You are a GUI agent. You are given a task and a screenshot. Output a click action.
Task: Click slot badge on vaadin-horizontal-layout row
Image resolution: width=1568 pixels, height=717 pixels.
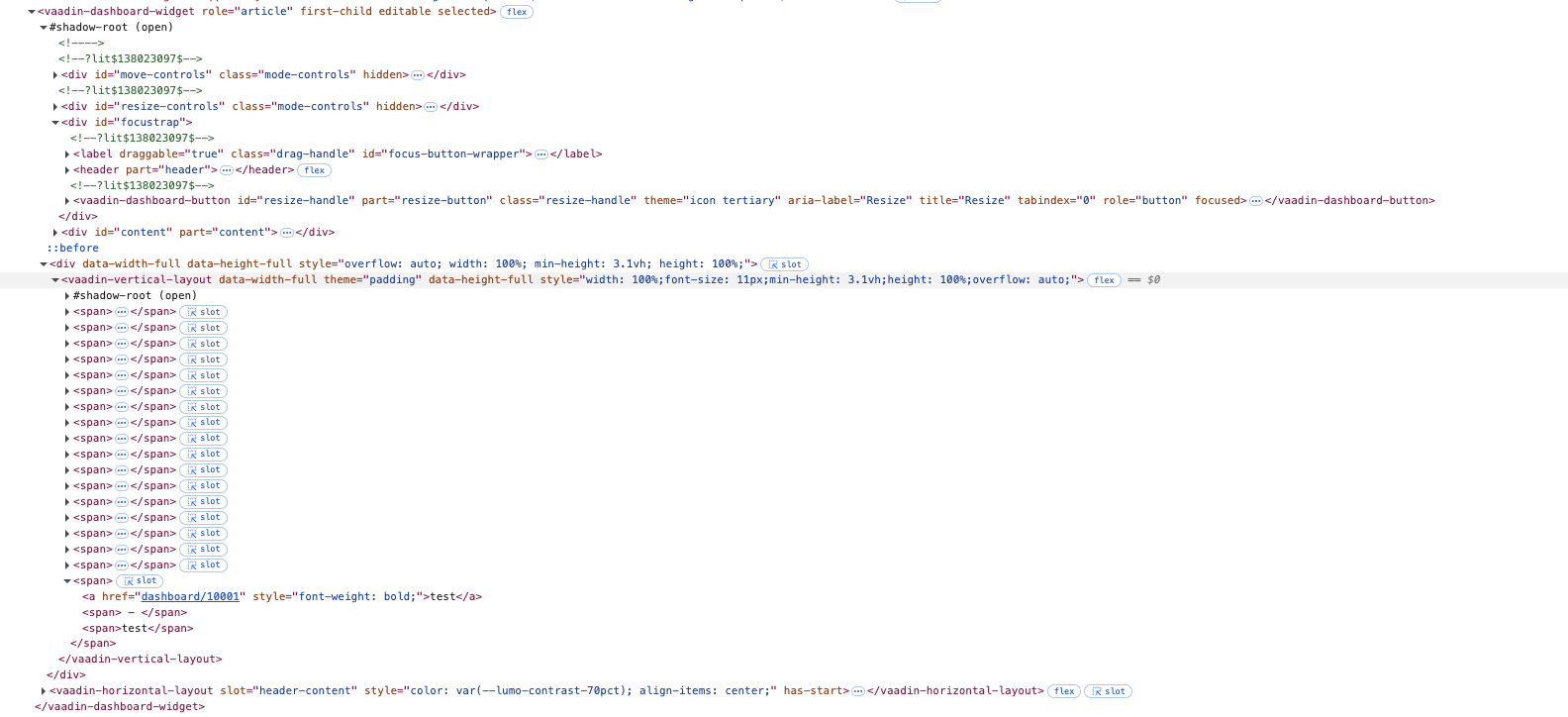point(1108,691)
